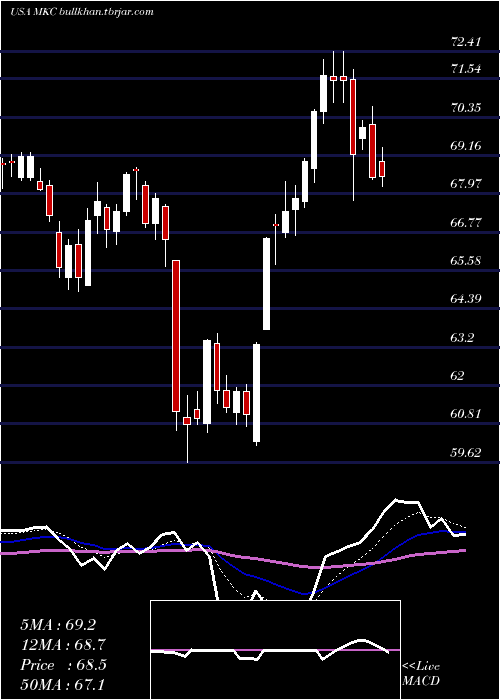Click the 71.54 price level label
Image resolution: width=500 pixels, height=700 pixels.
pyautogui.click(x=467, y=69)
